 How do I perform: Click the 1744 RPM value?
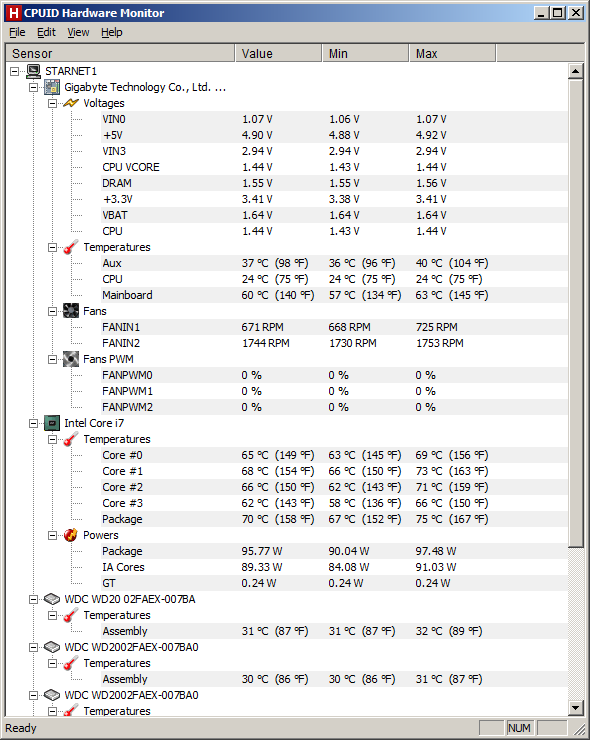[266, 343]
